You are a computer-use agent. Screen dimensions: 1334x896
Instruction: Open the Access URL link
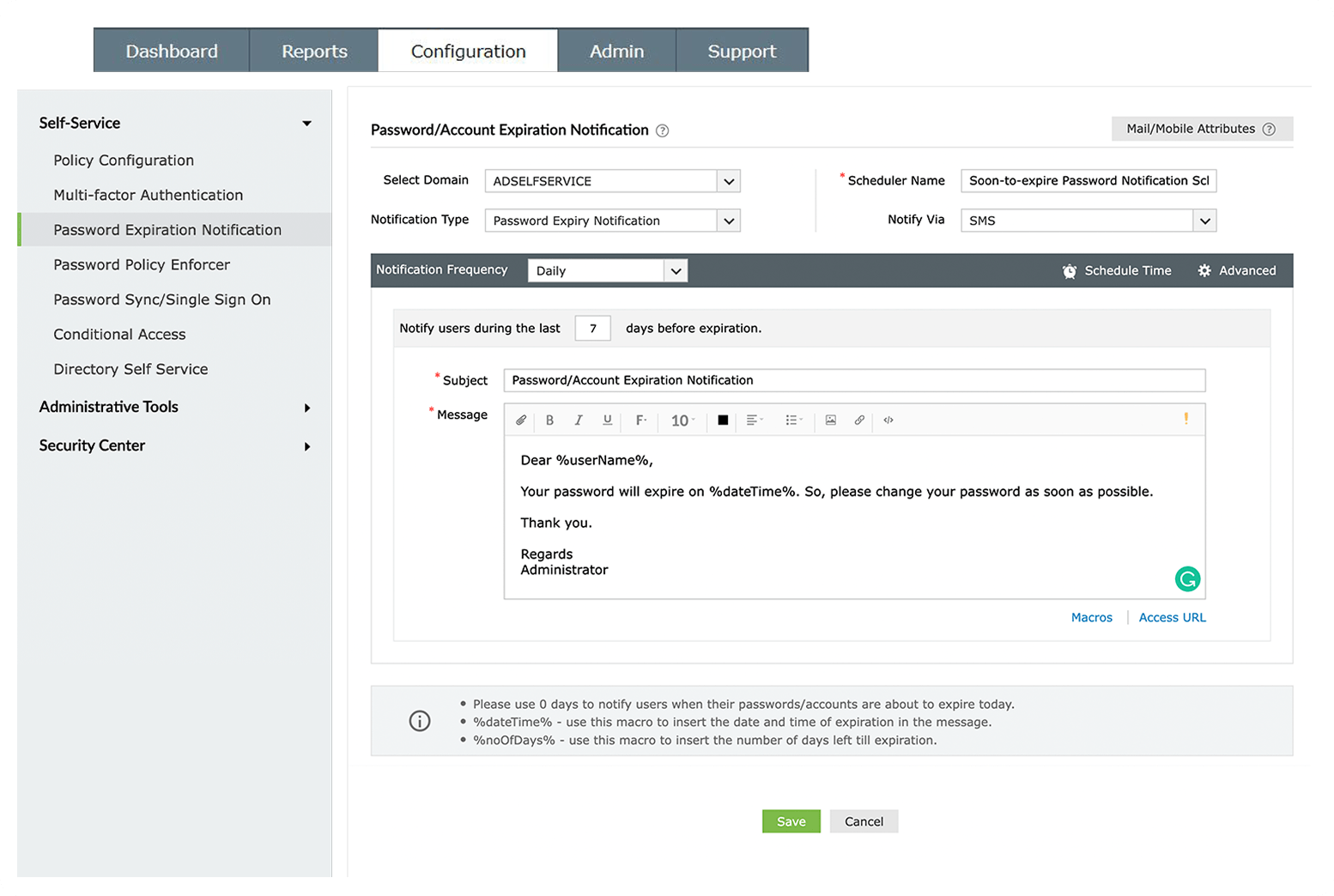(1172, 617)
